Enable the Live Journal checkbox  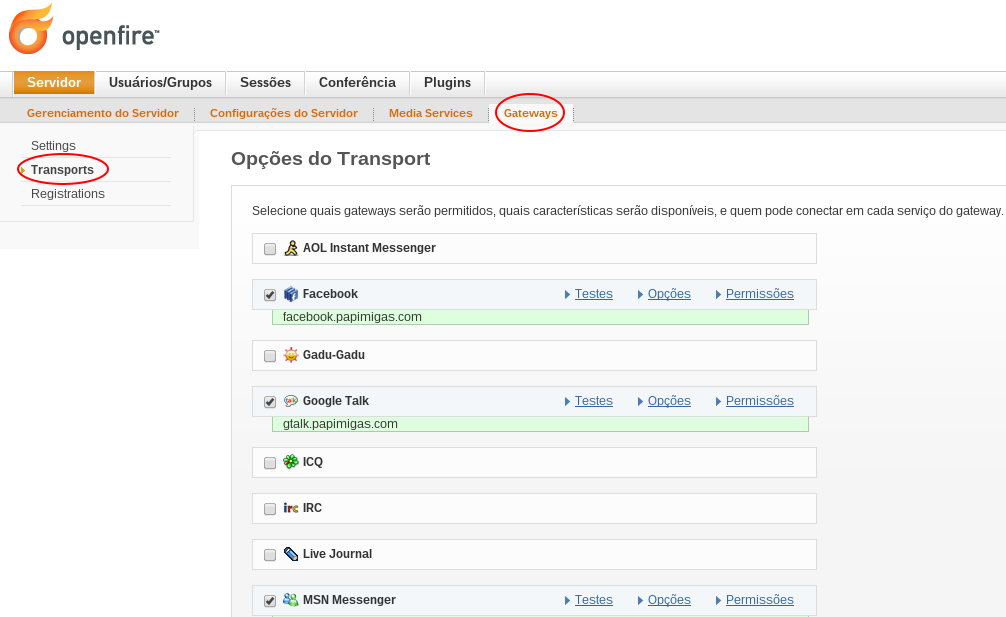coord(270,555)
